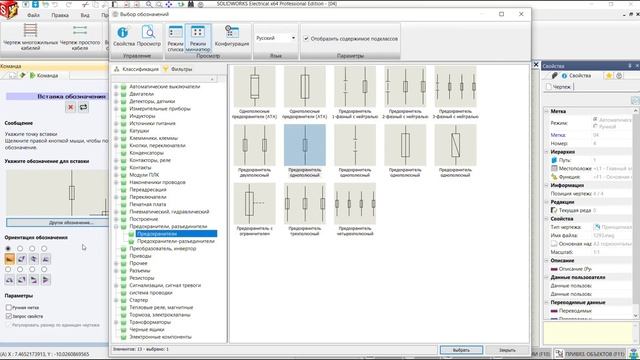Select Электронные компоненты in the tree
The height and width of the screenshot is (360, 640).
(160, 337)
